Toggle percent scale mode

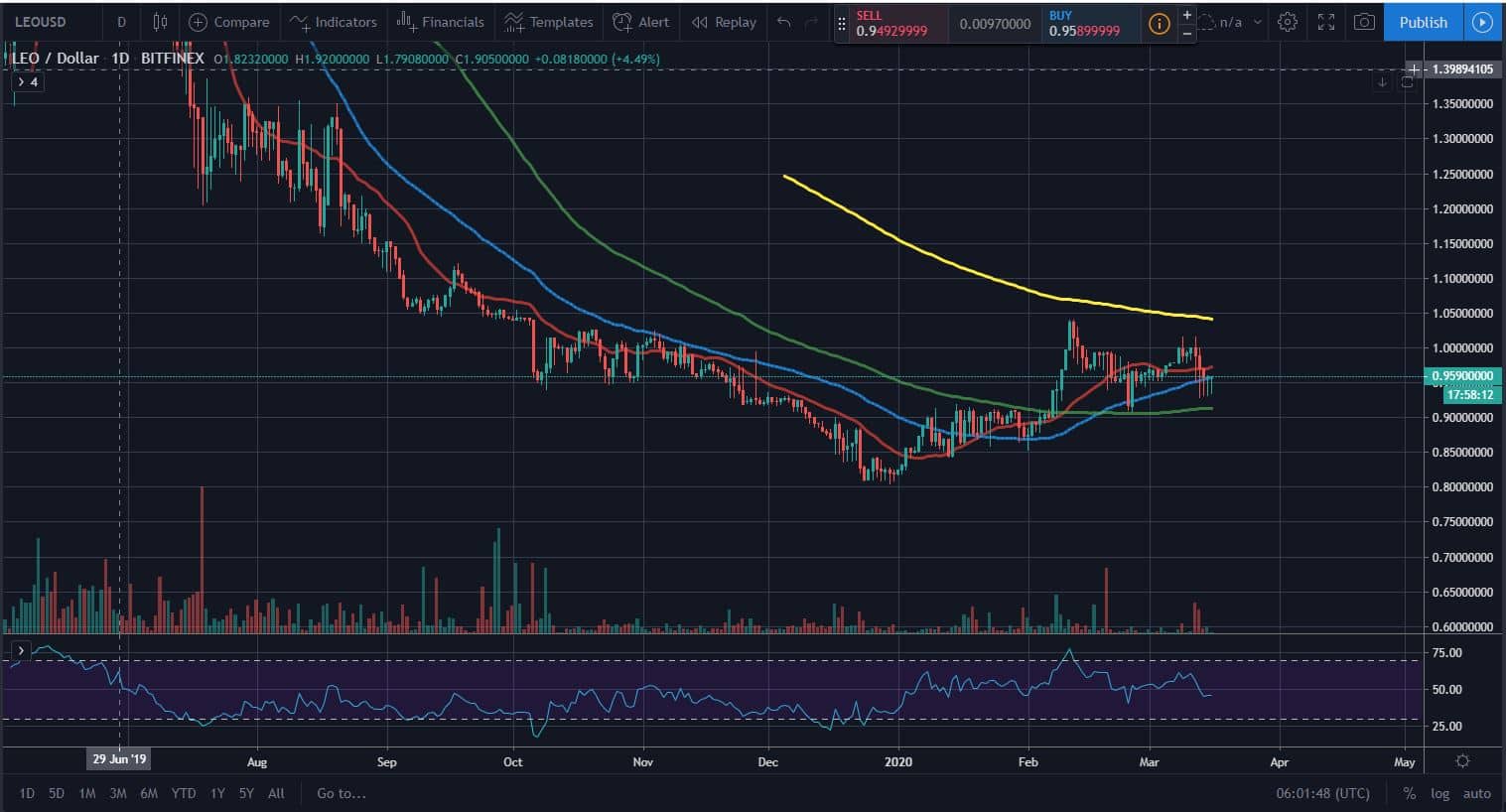1409,793
